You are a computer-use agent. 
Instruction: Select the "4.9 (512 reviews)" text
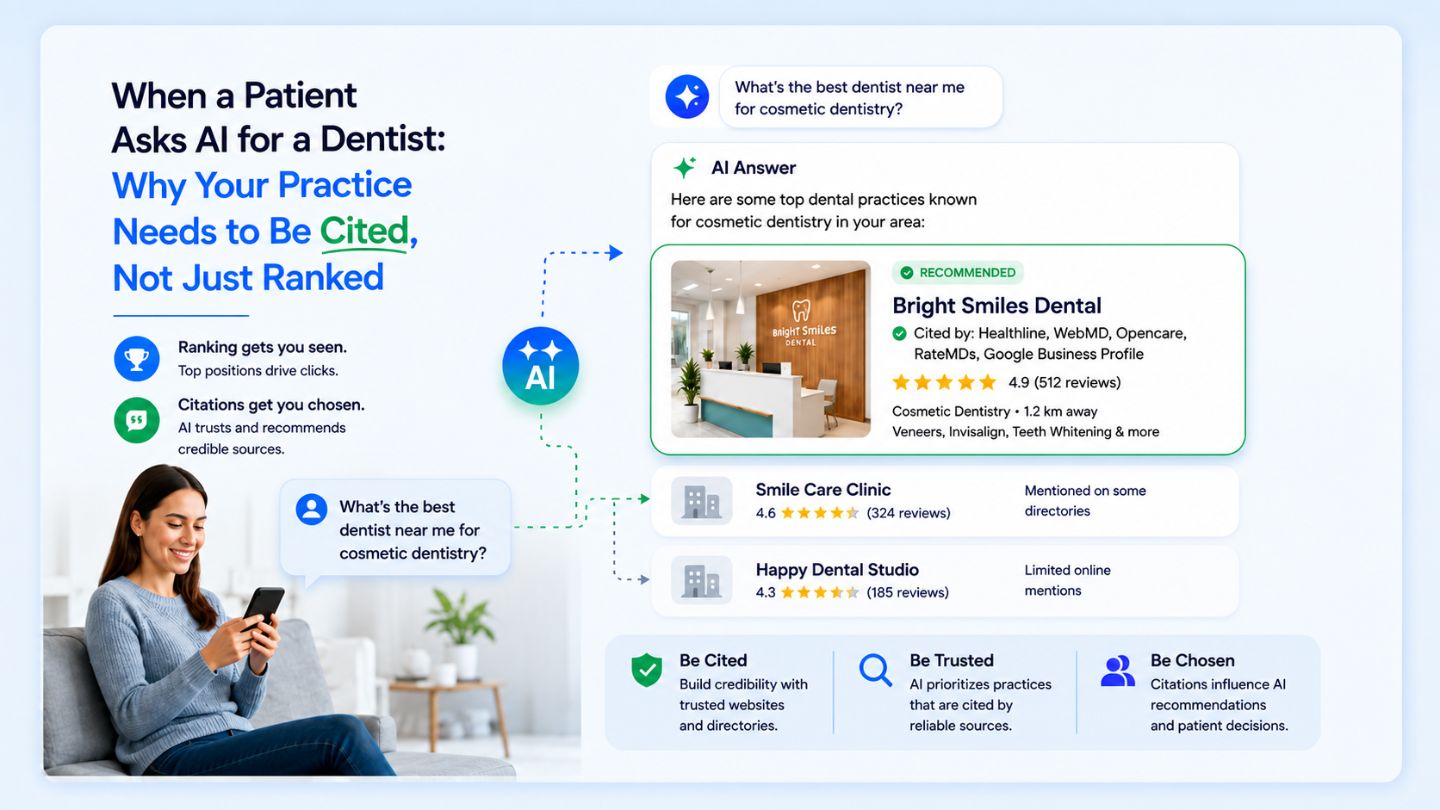pos(1064,382)
